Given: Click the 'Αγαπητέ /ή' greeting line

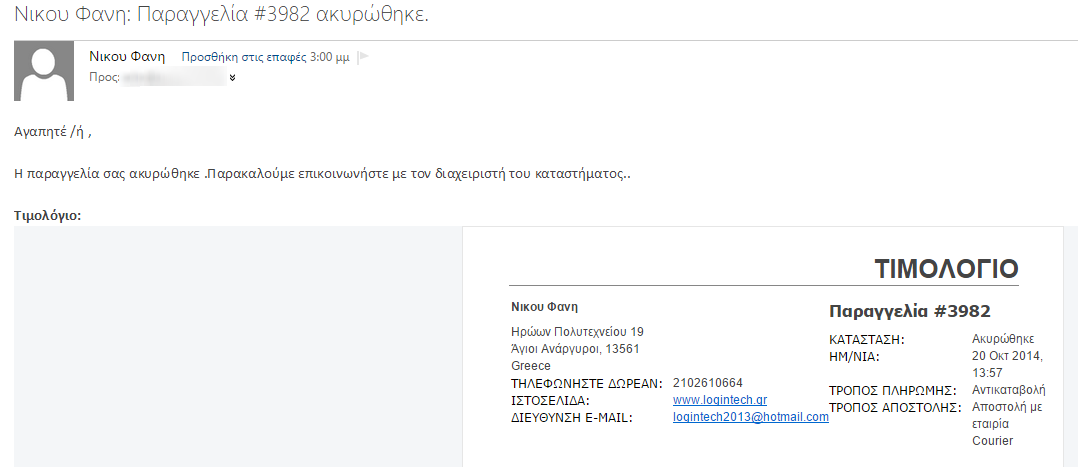Looking at the screenshot, I should 59,131.
